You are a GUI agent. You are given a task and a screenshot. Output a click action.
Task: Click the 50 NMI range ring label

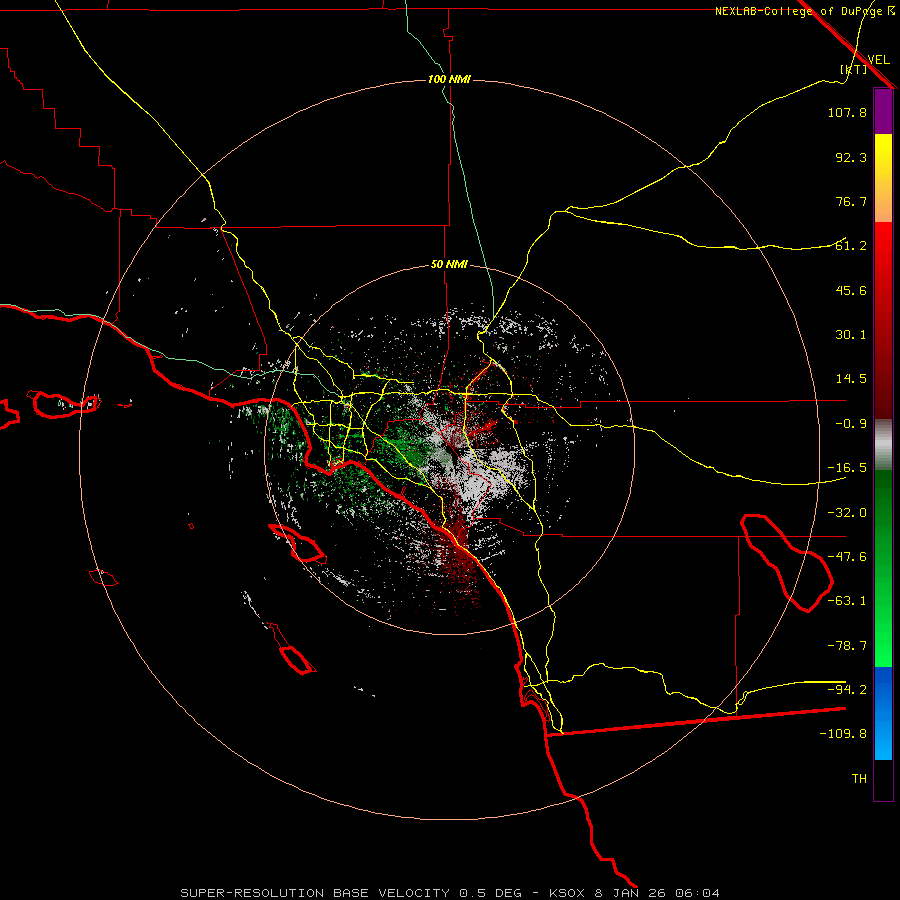449,265
